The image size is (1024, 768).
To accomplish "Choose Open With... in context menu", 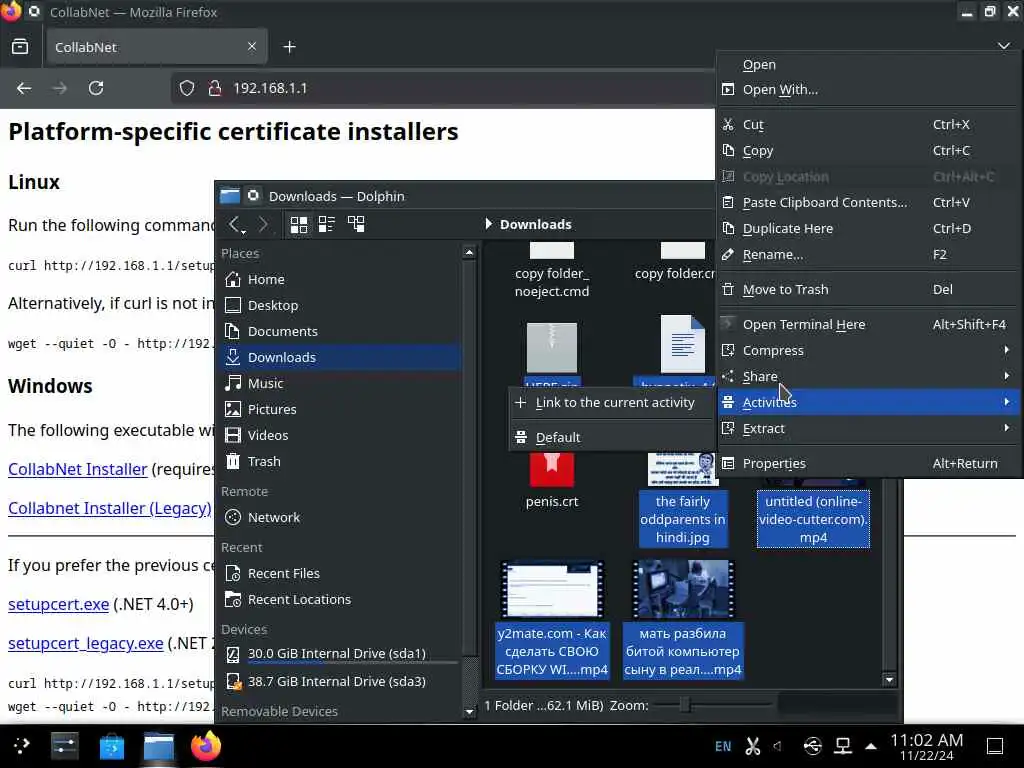I will 869,89.
